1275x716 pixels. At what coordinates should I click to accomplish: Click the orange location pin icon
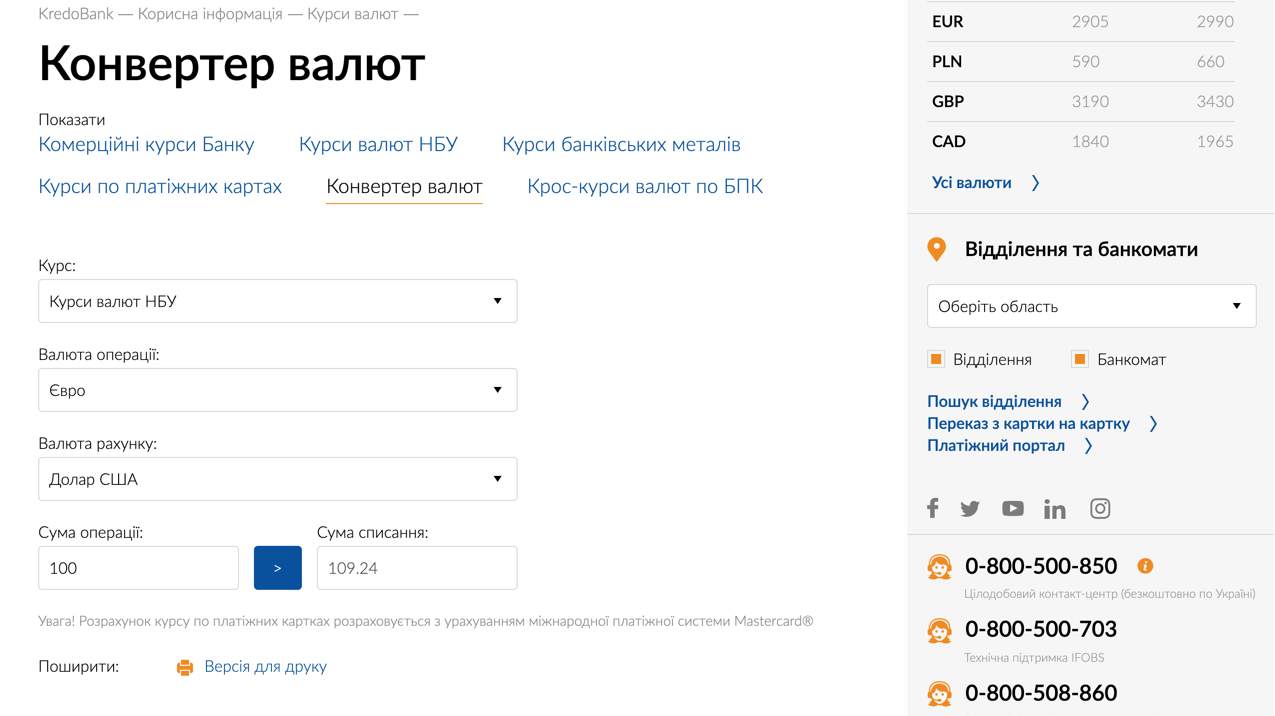937,249
